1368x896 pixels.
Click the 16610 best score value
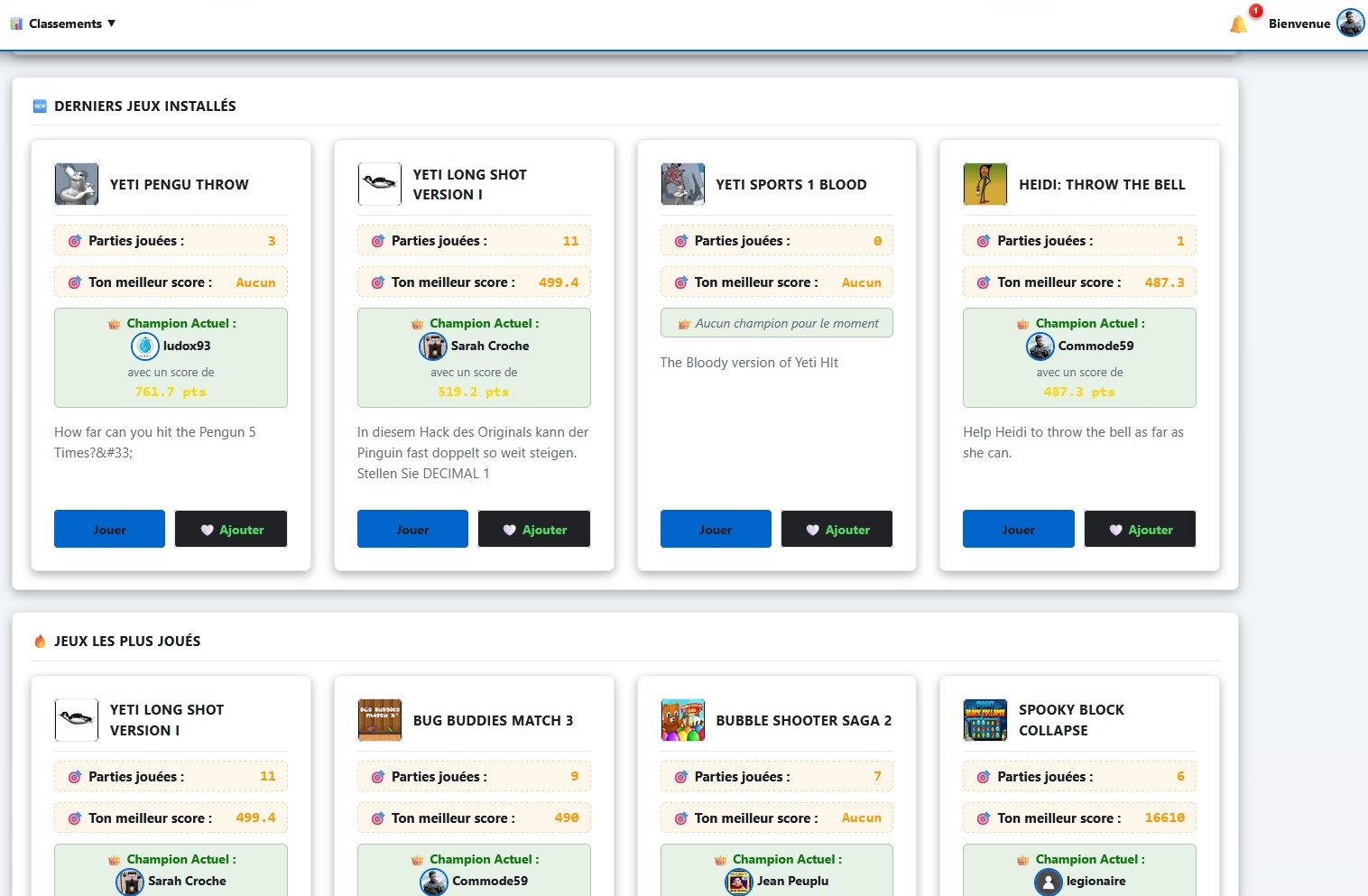pos(1165,817)
